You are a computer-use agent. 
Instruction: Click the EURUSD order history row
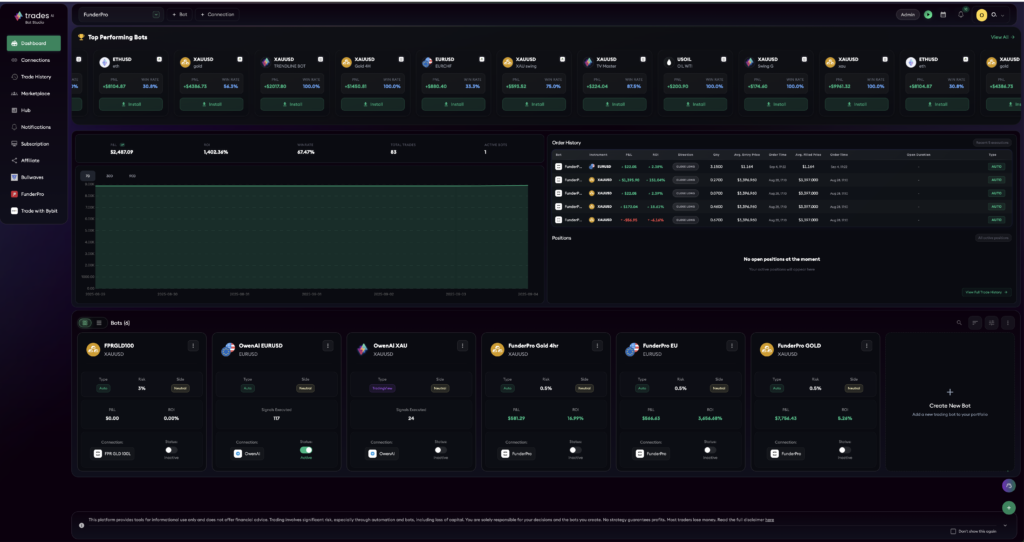(x=782, y=167)
